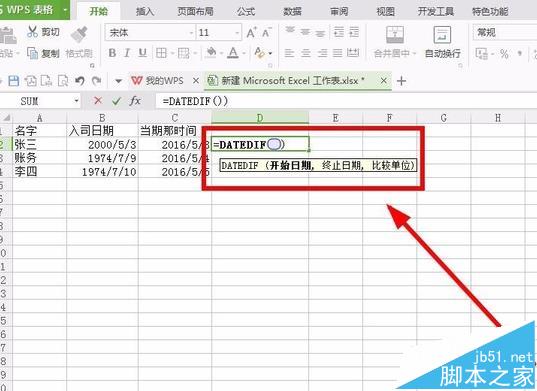Screen dimensions: 537x391
Task: Increase font size with A+ icon
Action: [251, 33]
